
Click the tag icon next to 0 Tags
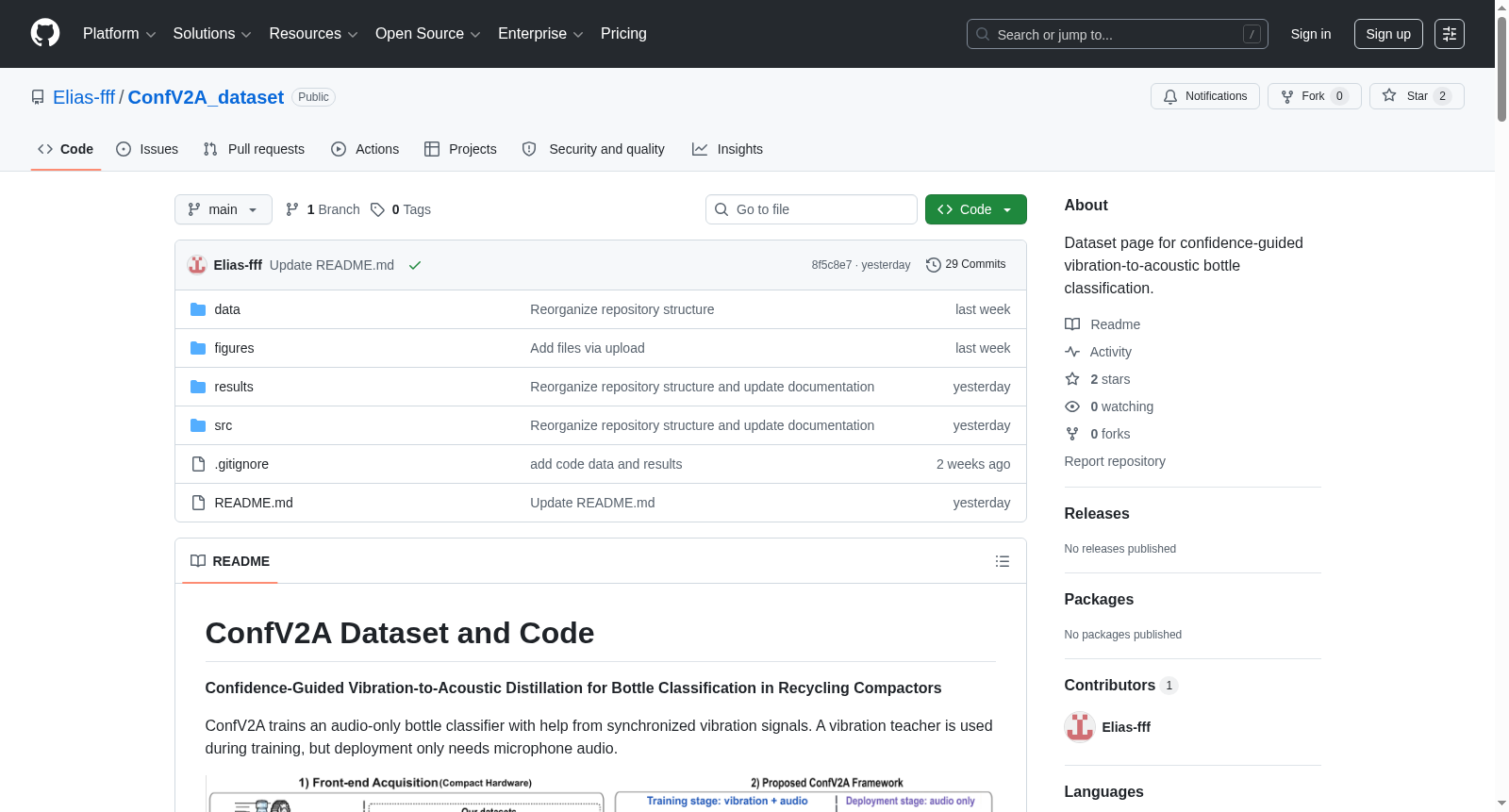[x=377, y=209]
